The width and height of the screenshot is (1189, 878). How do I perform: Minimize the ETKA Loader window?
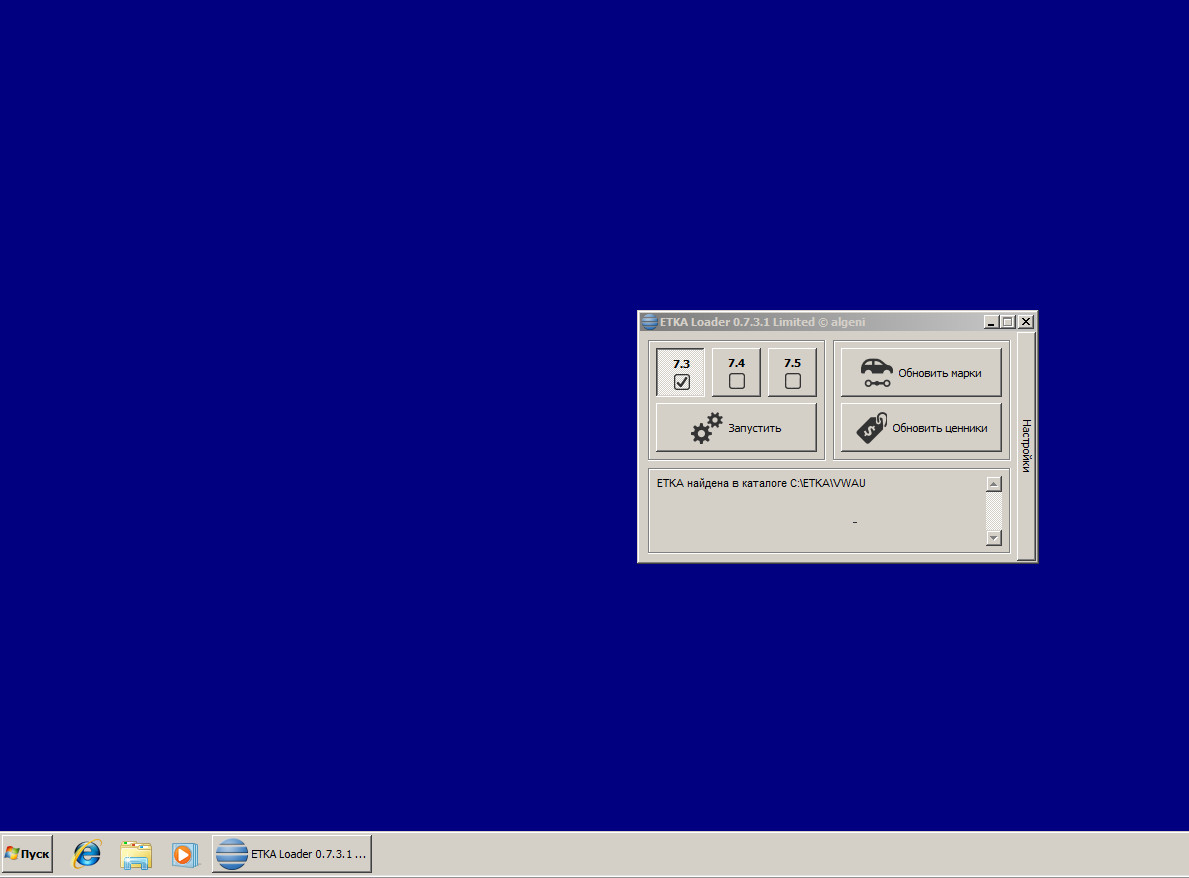990,322
